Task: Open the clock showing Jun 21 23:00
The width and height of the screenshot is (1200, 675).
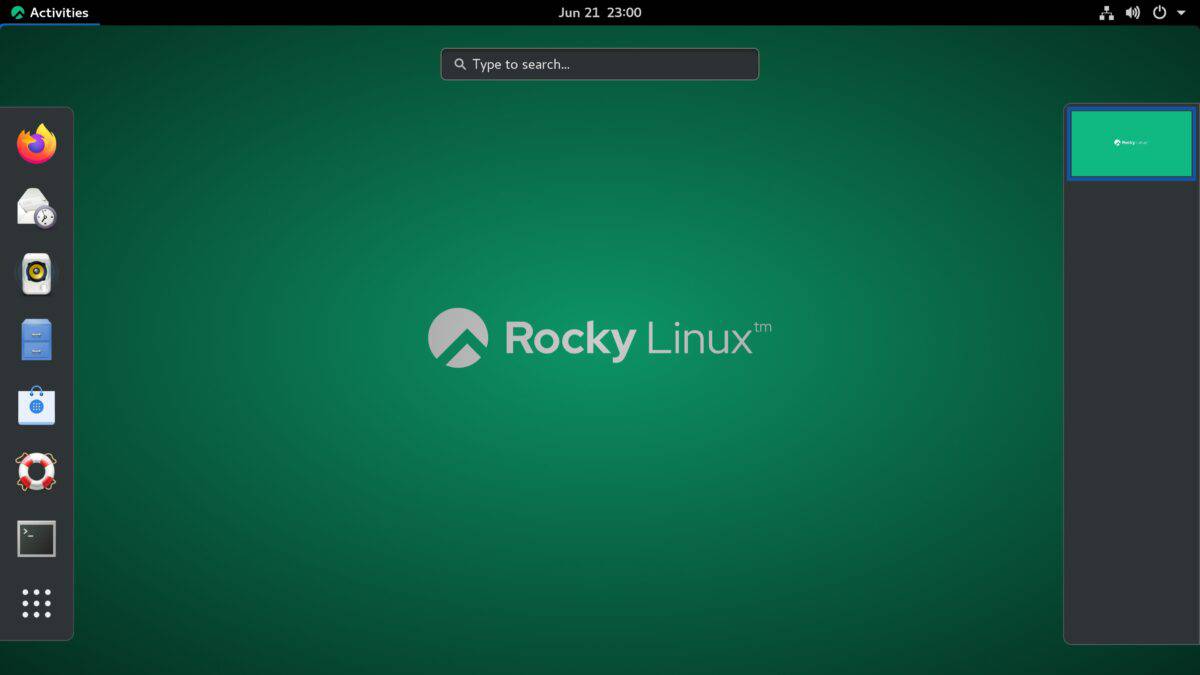Action: pyautogui.click(x=600, y=13)
